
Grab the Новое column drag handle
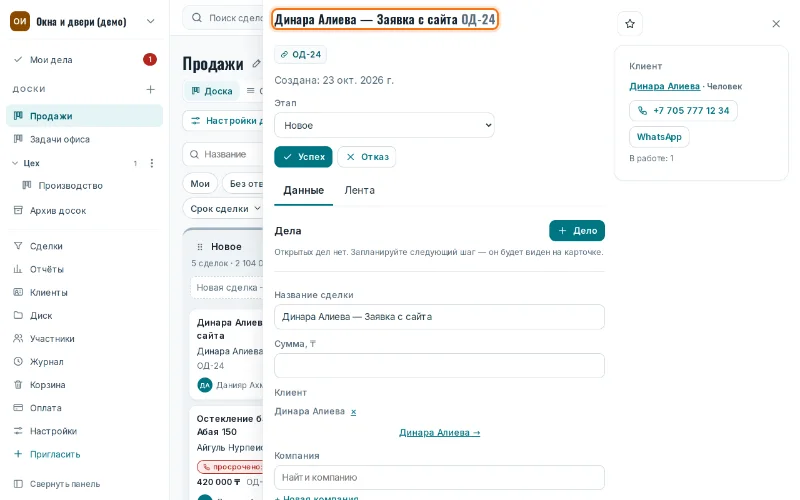pyautogui.click(x=200, y=247)
